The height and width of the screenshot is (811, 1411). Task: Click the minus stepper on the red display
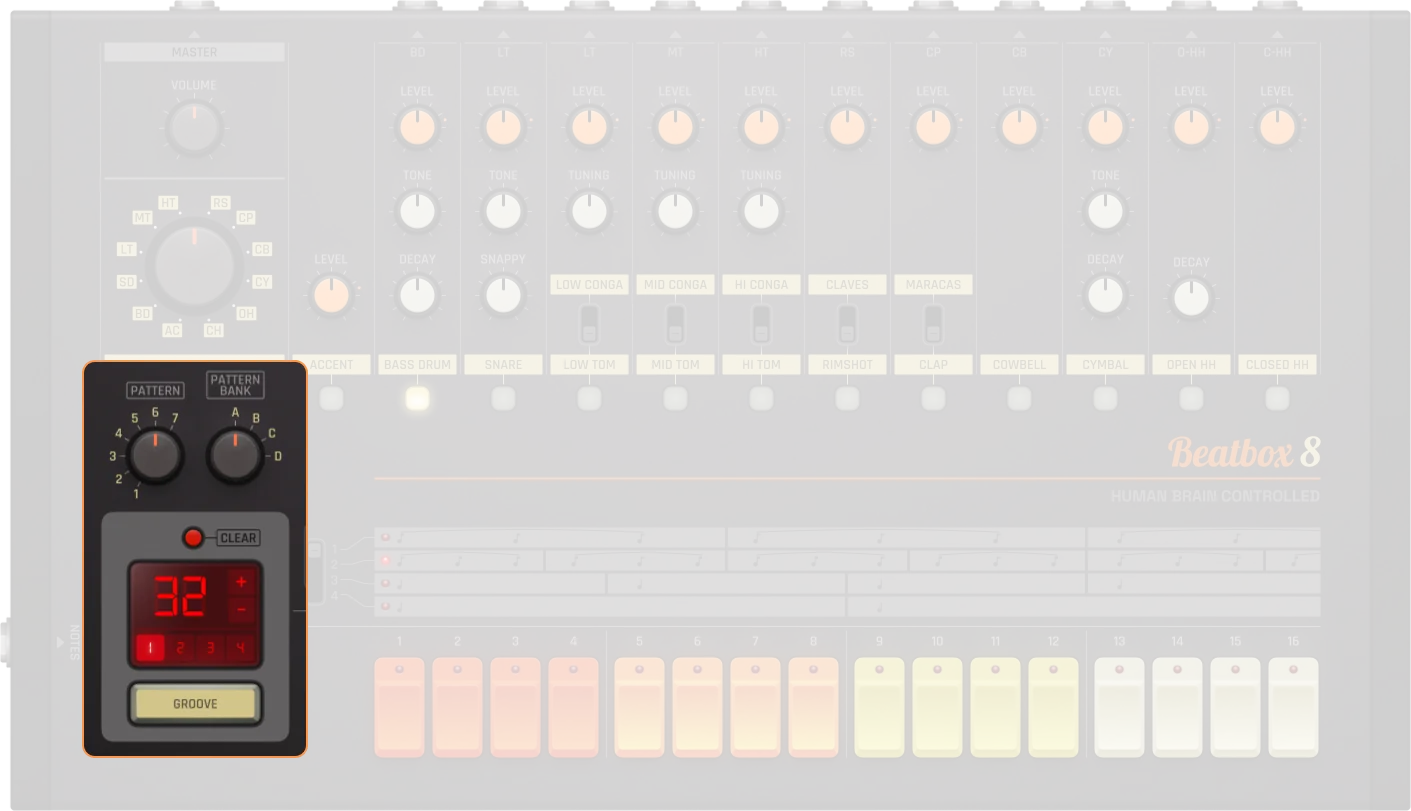(243, 607)
